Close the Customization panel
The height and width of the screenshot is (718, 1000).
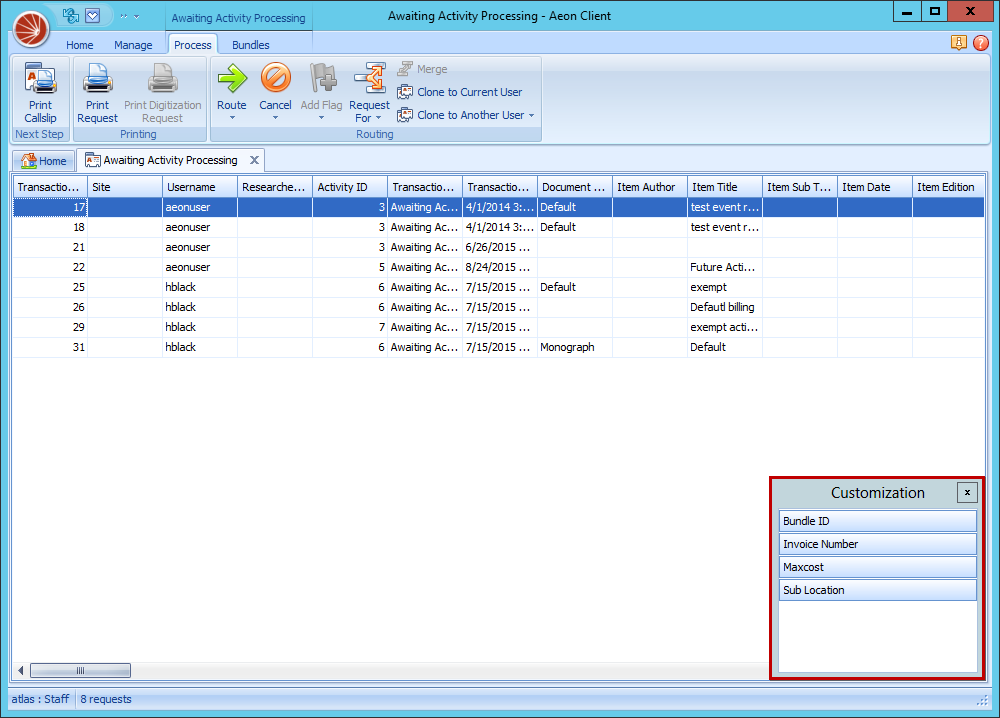[x=966, y=492]
